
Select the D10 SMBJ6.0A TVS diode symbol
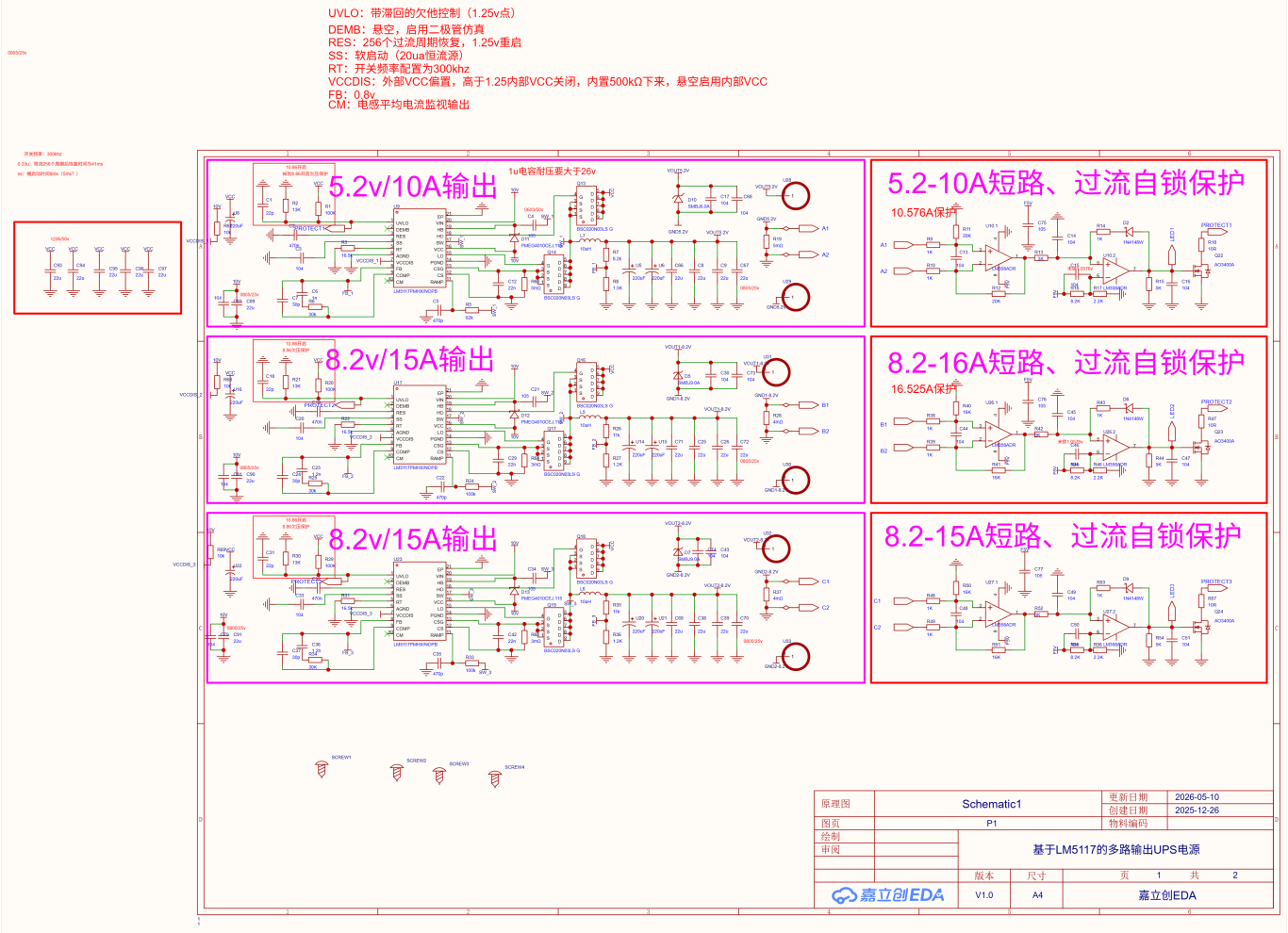[x=677, y=199]
